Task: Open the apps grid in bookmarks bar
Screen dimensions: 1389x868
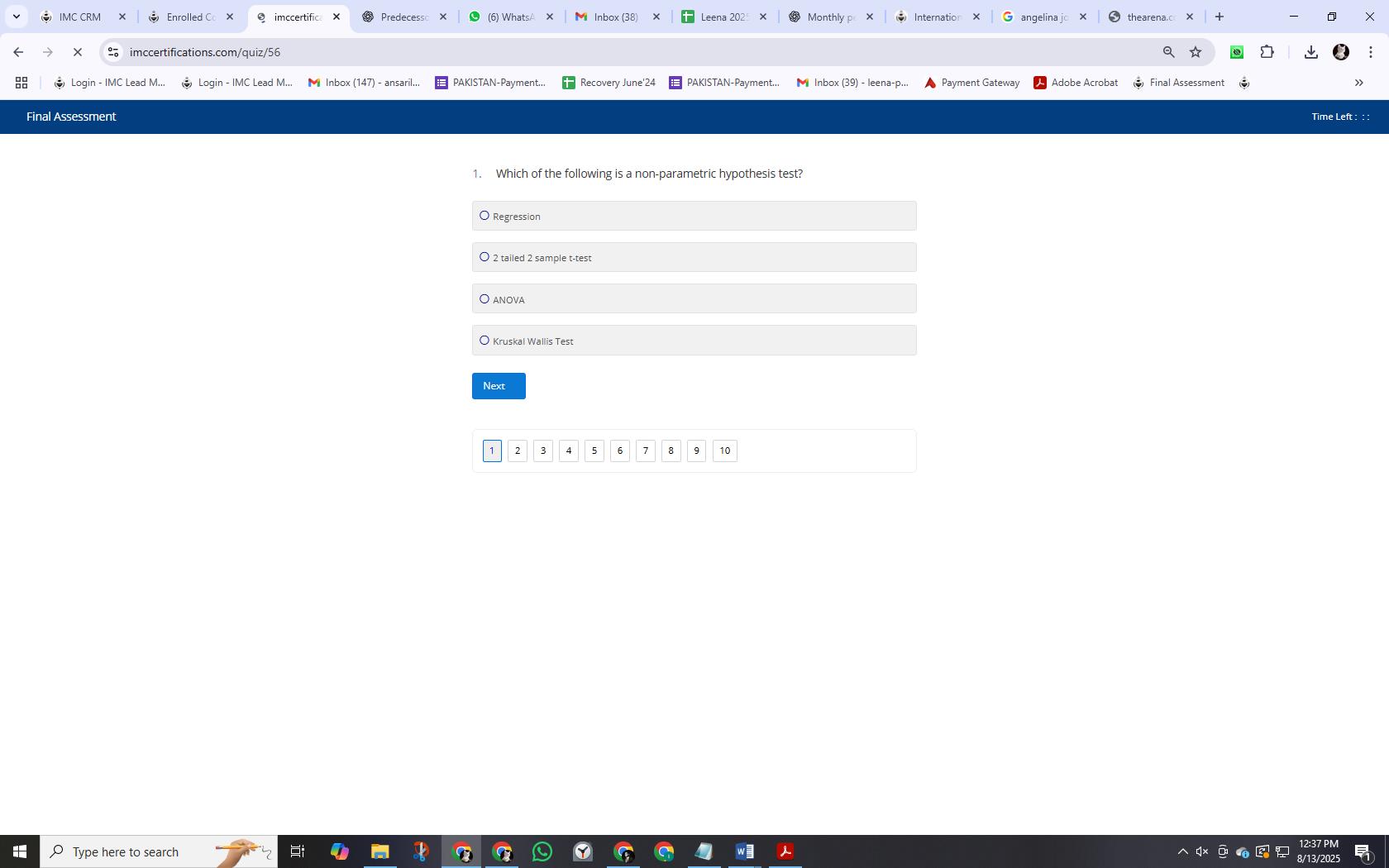Action: point(21,83)
